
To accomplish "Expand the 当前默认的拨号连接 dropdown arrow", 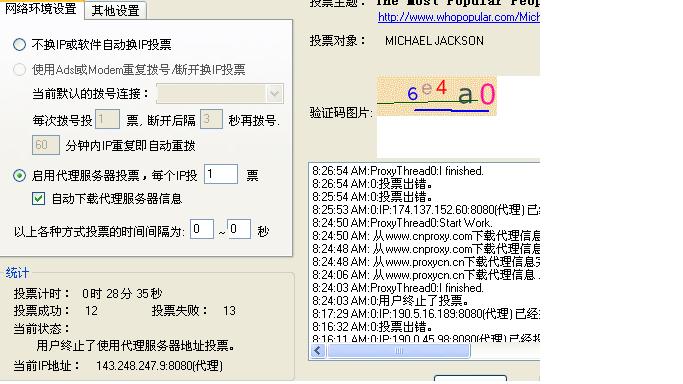I will [x=274, y=94].
